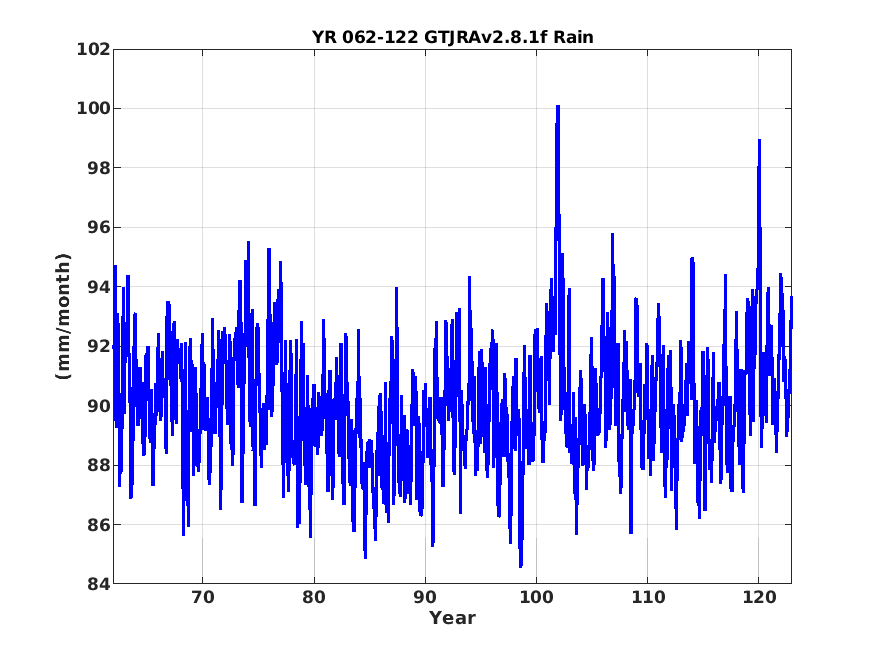Click the x-axis tick label 70

pos(203,597)
